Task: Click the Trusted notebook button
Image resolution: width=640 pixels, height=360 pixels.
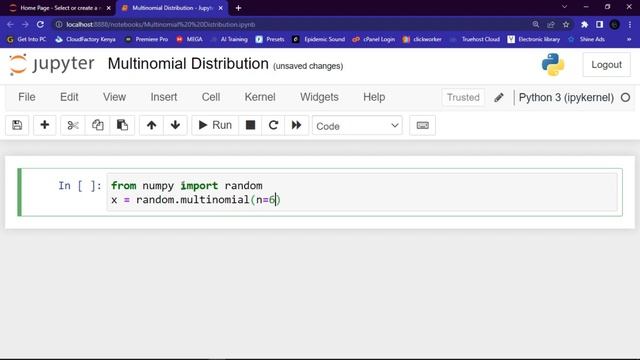Action: (x=463, y=98)
